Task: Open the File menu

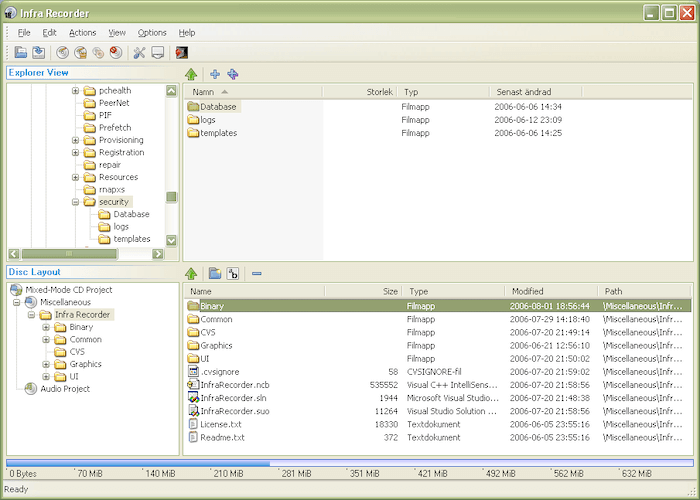Action: click(24, 33)
